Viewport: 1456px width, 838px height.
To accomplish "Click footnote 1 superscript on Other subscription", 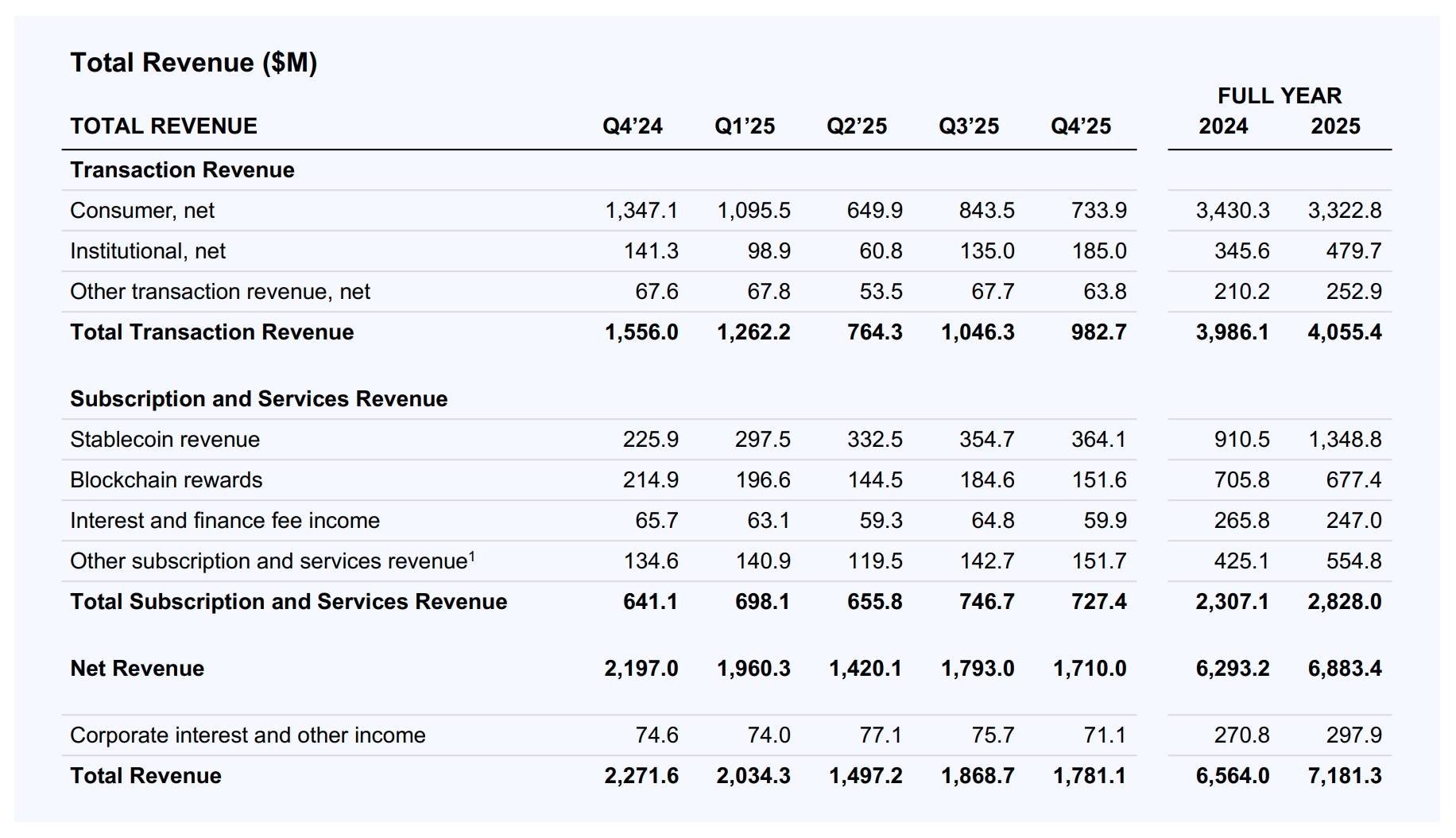I will pos(472,557).
